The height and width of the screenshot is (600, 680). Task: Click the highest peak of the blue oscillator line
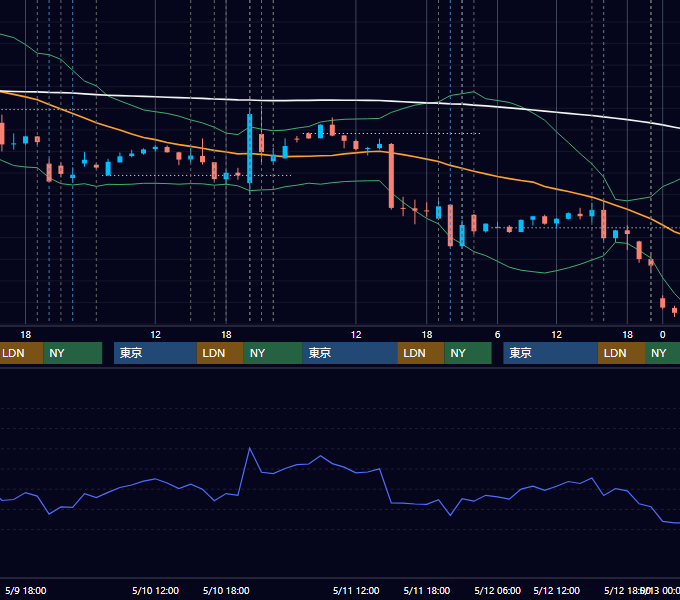coord(250,448)
